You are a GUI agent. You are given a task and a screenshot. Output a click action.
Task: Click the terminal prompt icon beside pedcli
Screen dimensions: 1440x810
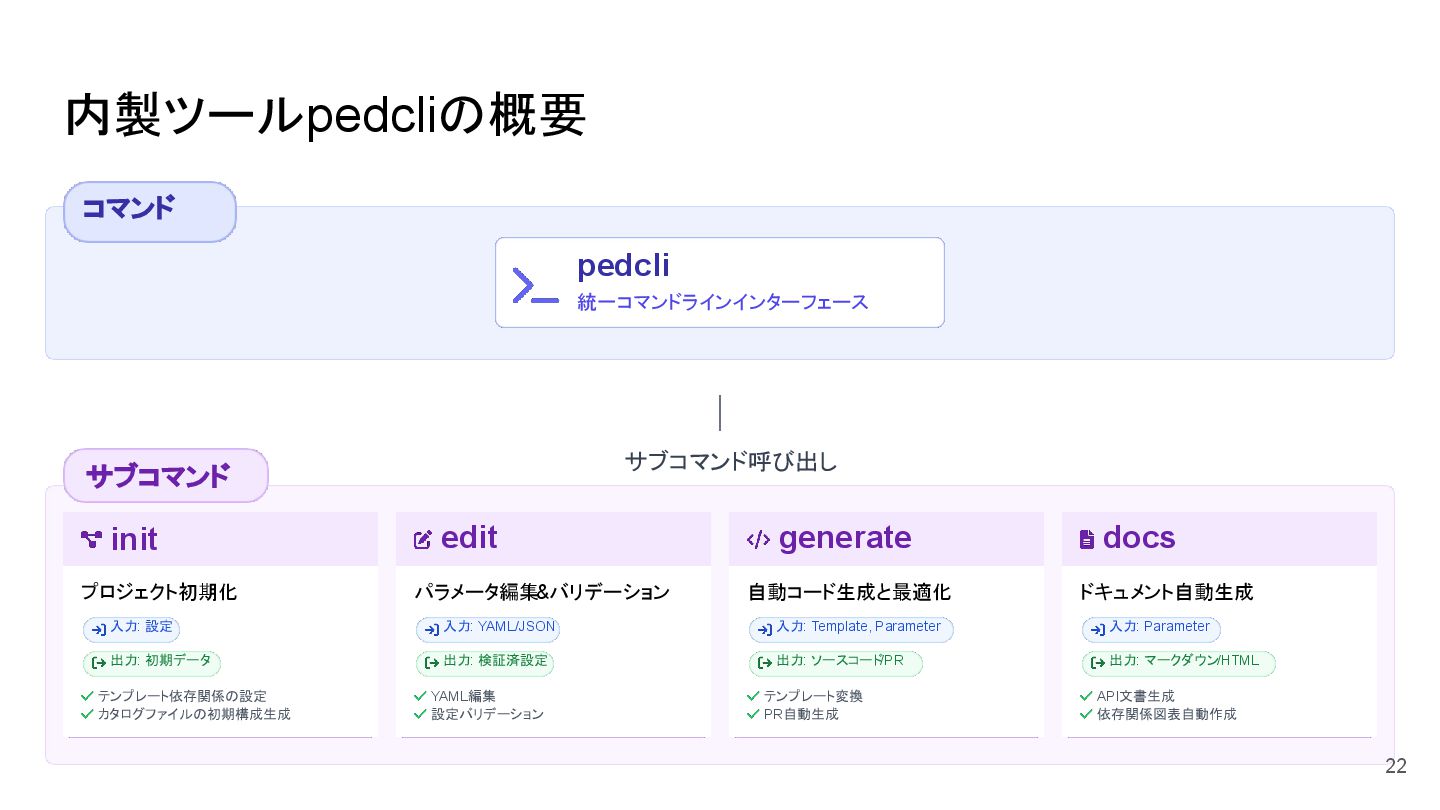coord(535,285)
